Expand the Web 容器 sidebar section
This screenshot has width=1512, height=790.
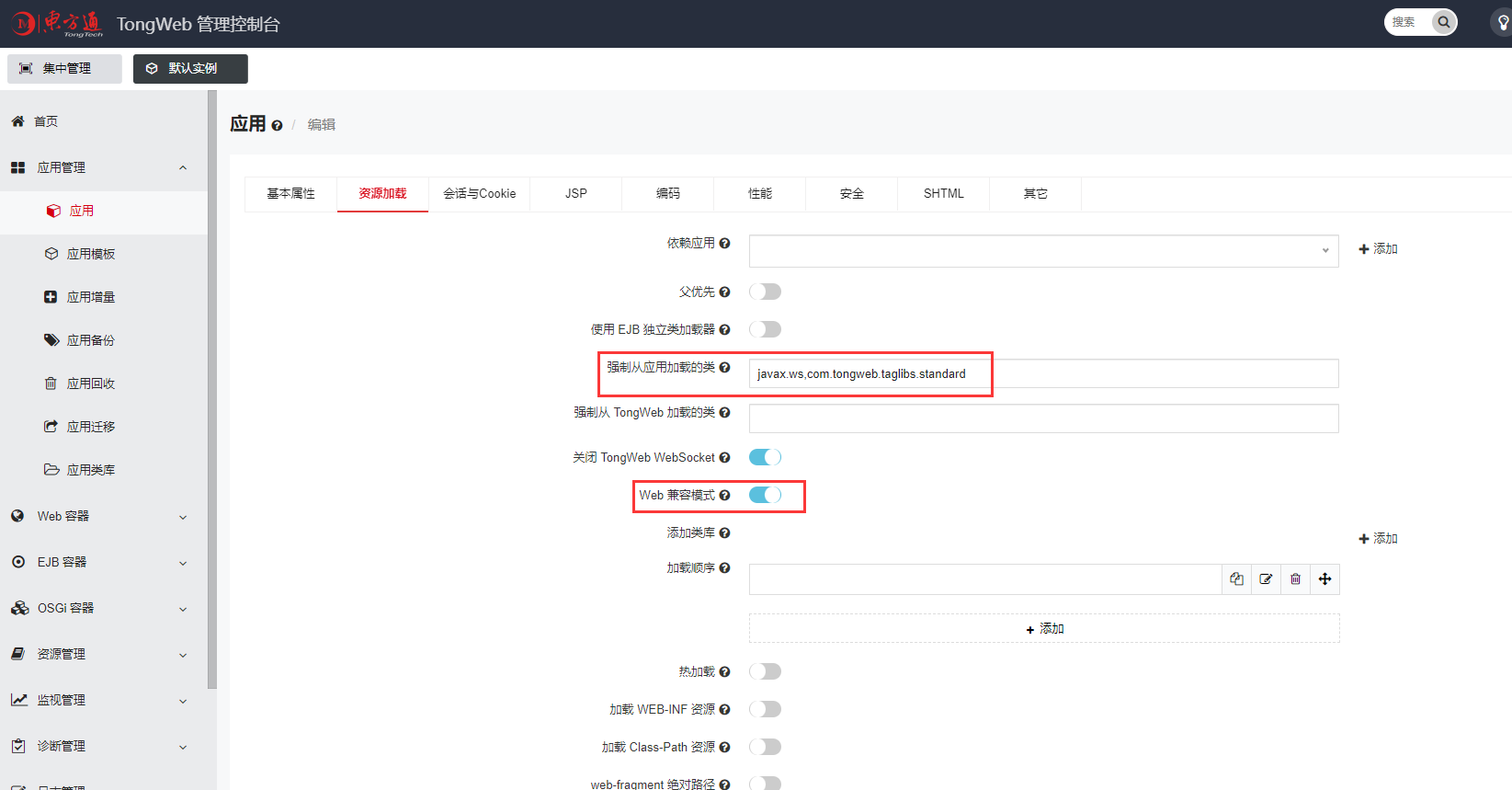pyautogui.click(x=101, y=517)
